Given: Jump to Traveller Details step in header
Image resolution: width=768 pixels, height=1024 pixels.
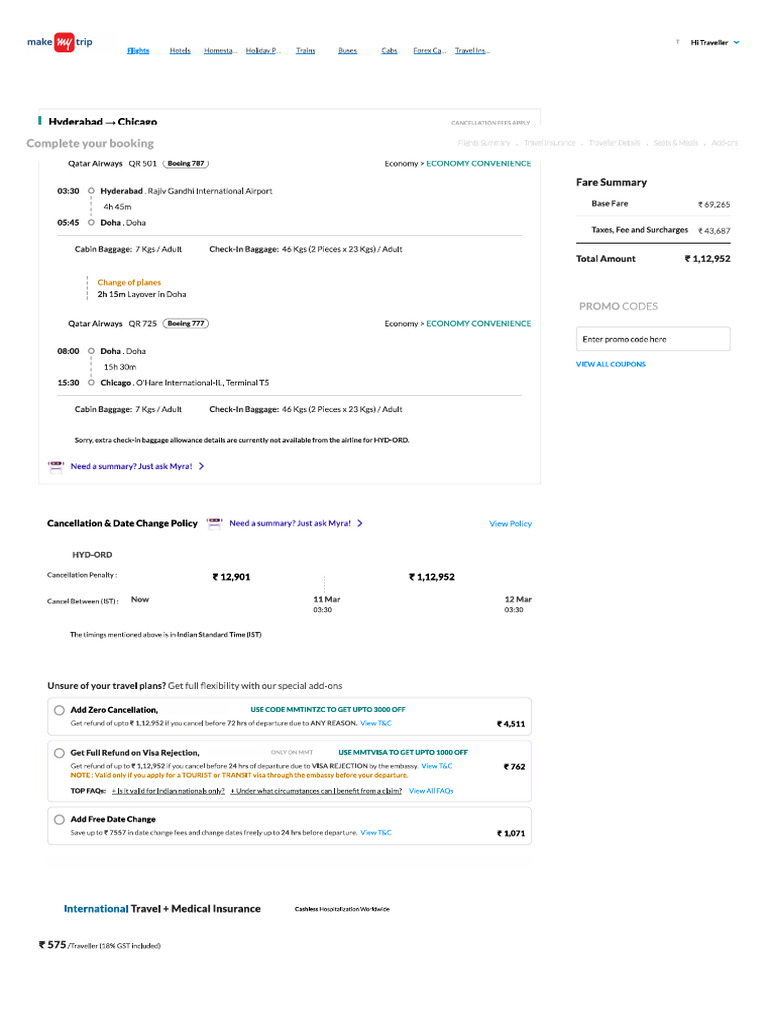Looking at the screenshot, I should [614, 143].
